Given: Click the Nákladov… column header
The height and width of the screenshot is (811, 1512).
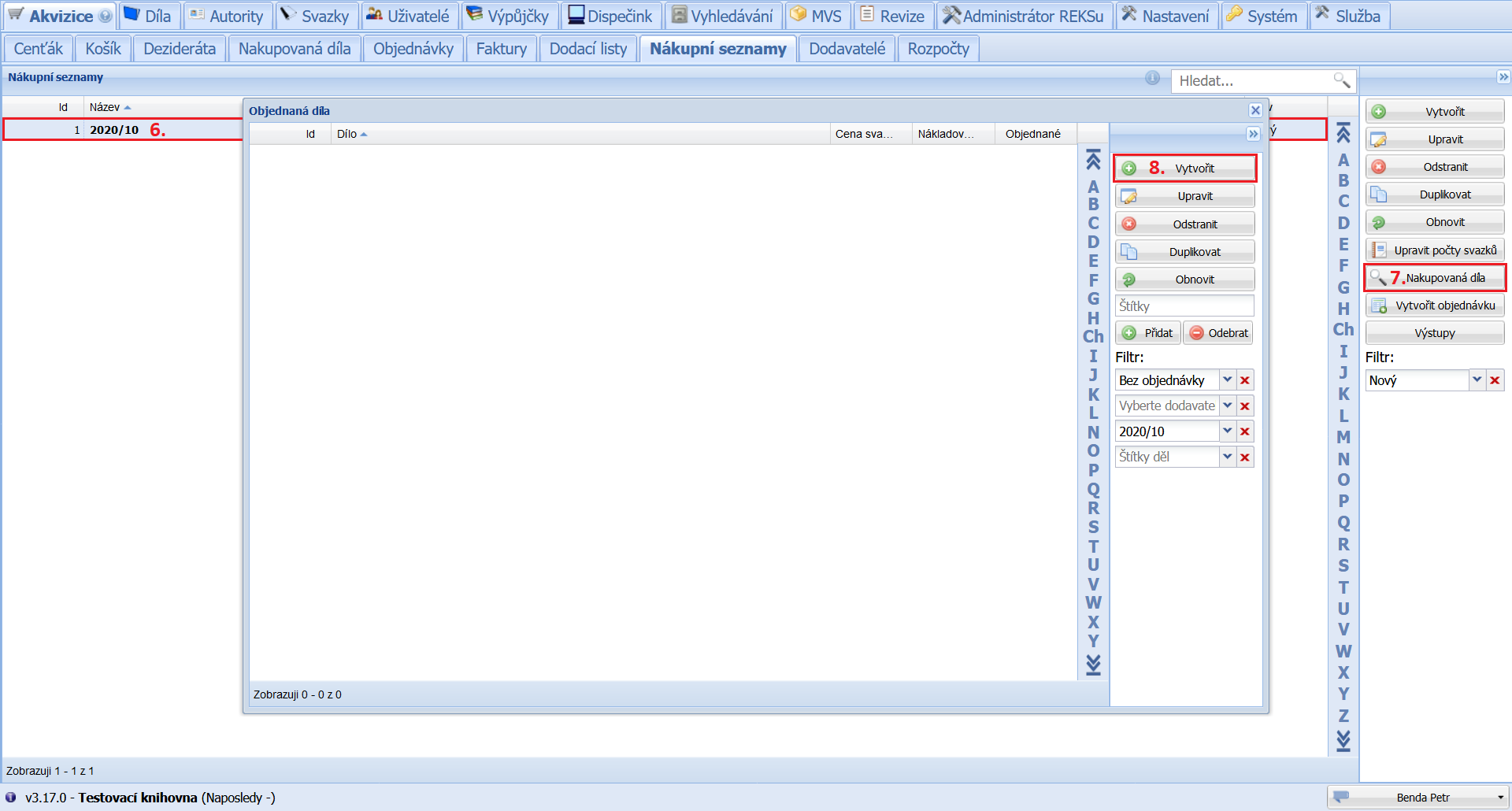Looking at the screenshot, I should (952, 134).
